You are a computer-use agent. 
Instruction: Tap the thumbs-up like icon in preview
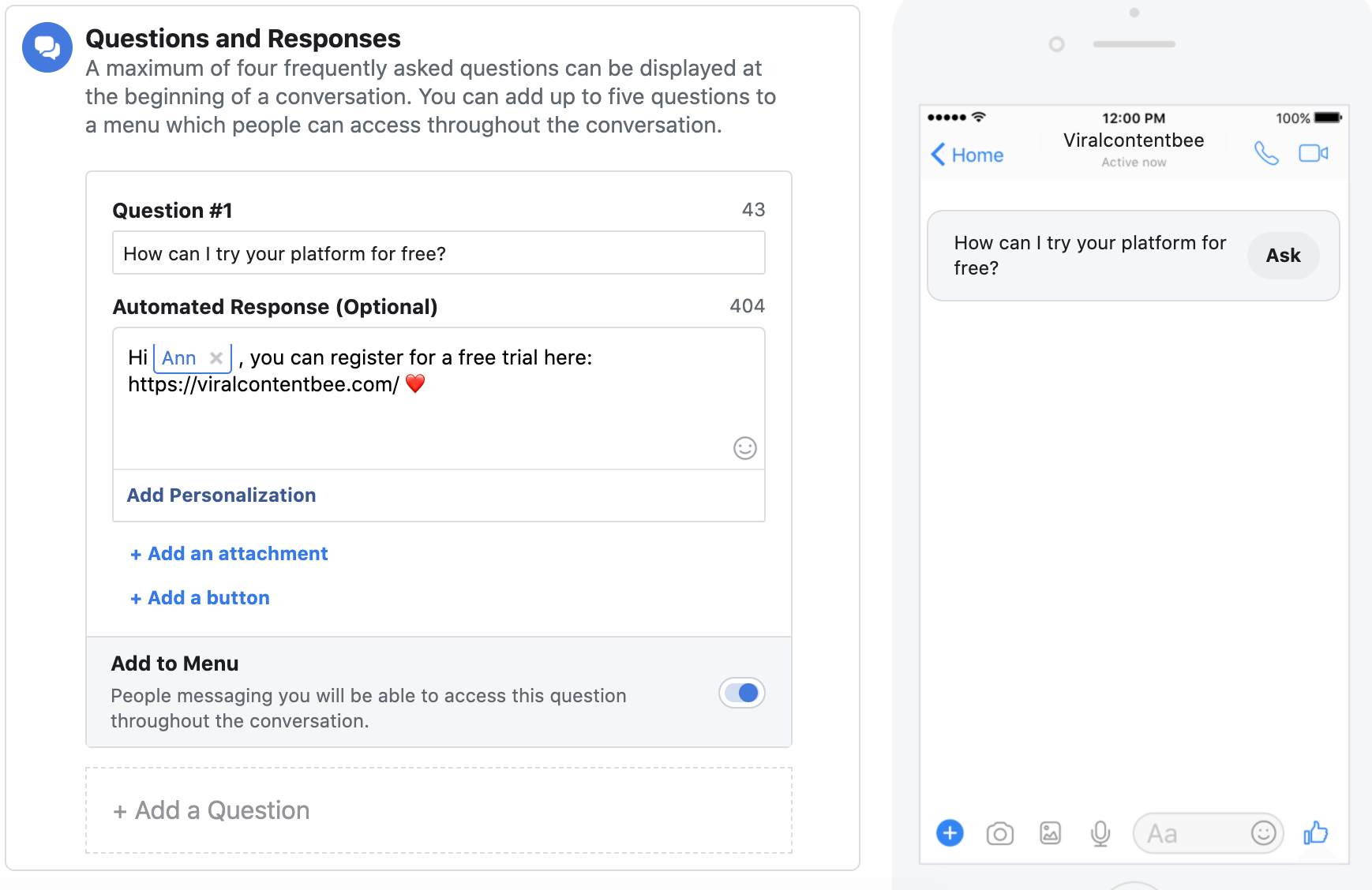coord(1315,833)
